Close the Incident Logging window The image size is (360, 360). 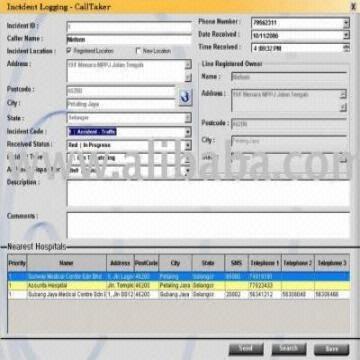point(353,7)
